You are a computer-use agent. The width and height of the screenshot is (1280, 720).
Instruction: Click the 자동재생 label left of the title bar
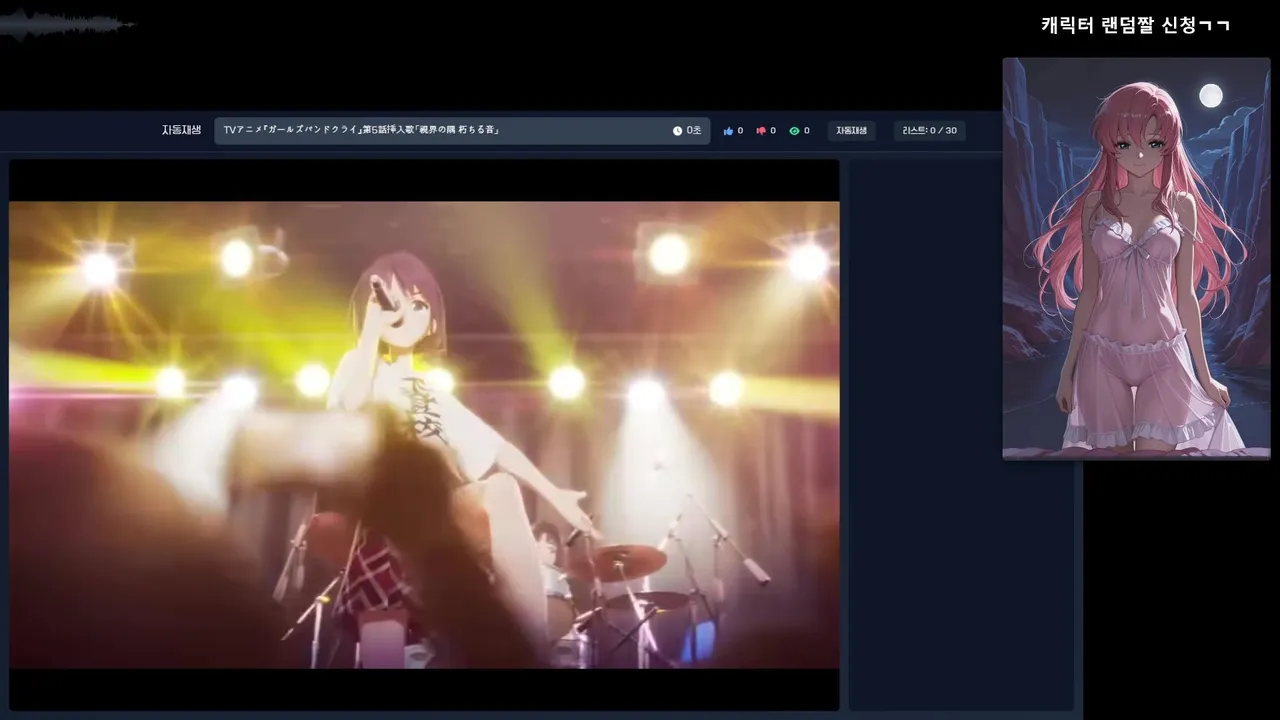pos(181,130)
